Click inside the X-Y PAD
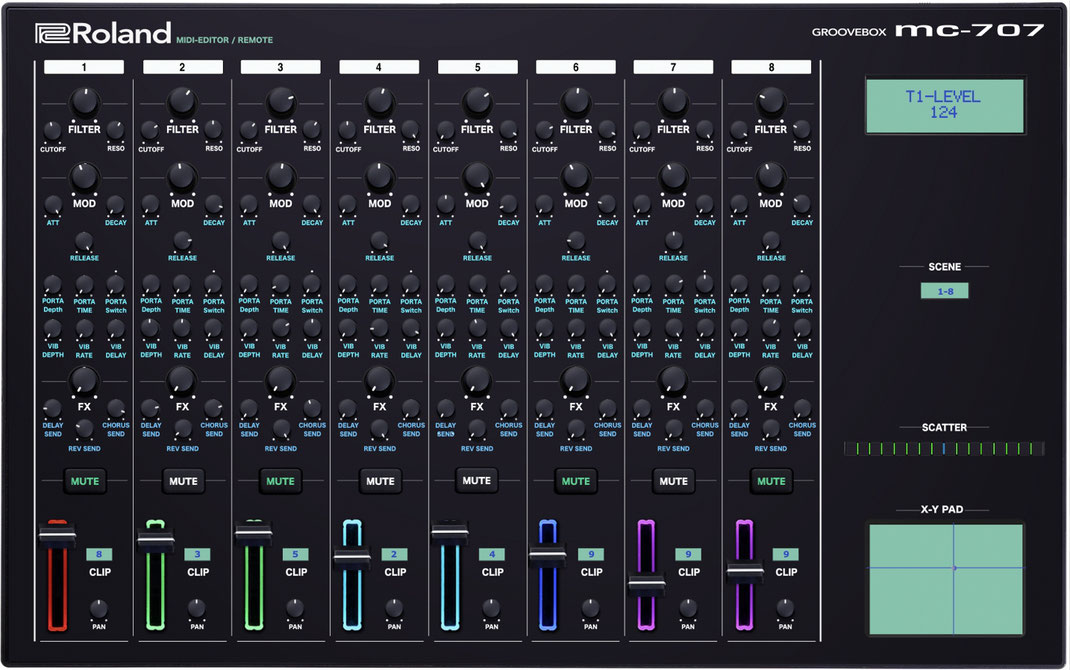 coord(946,579)
